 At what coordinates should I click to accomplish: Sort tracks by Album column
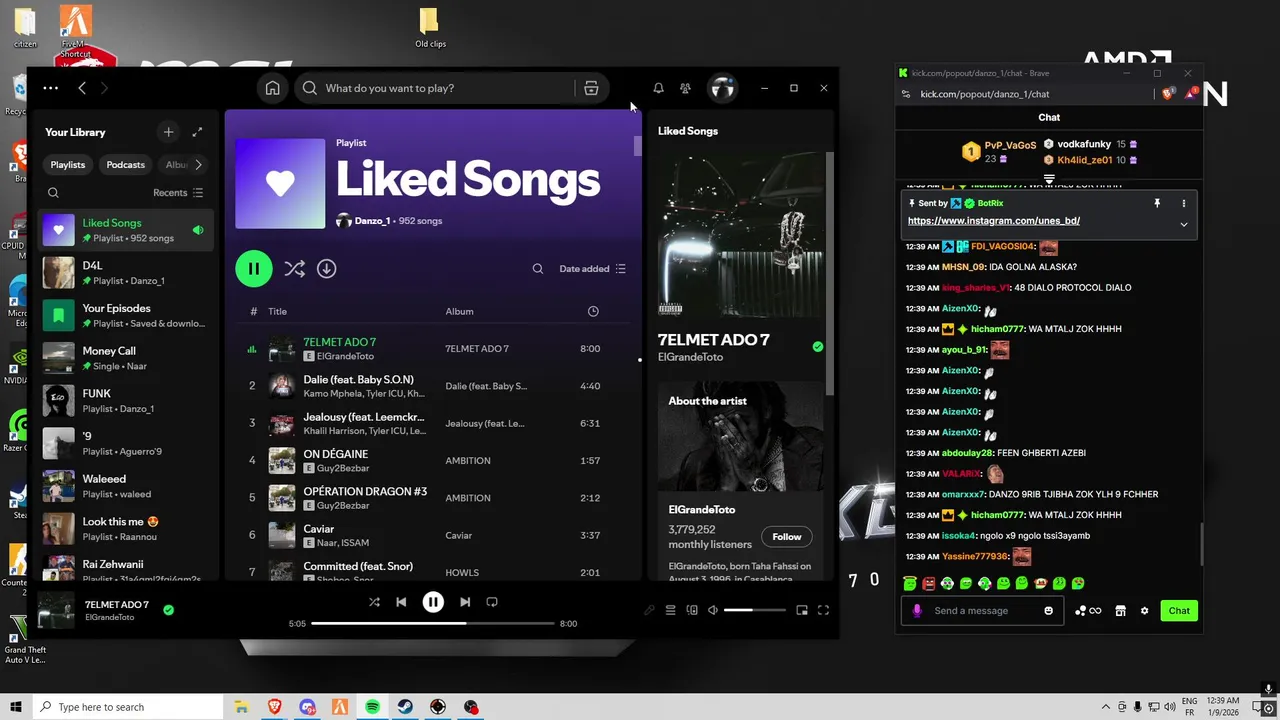(459, 311)
